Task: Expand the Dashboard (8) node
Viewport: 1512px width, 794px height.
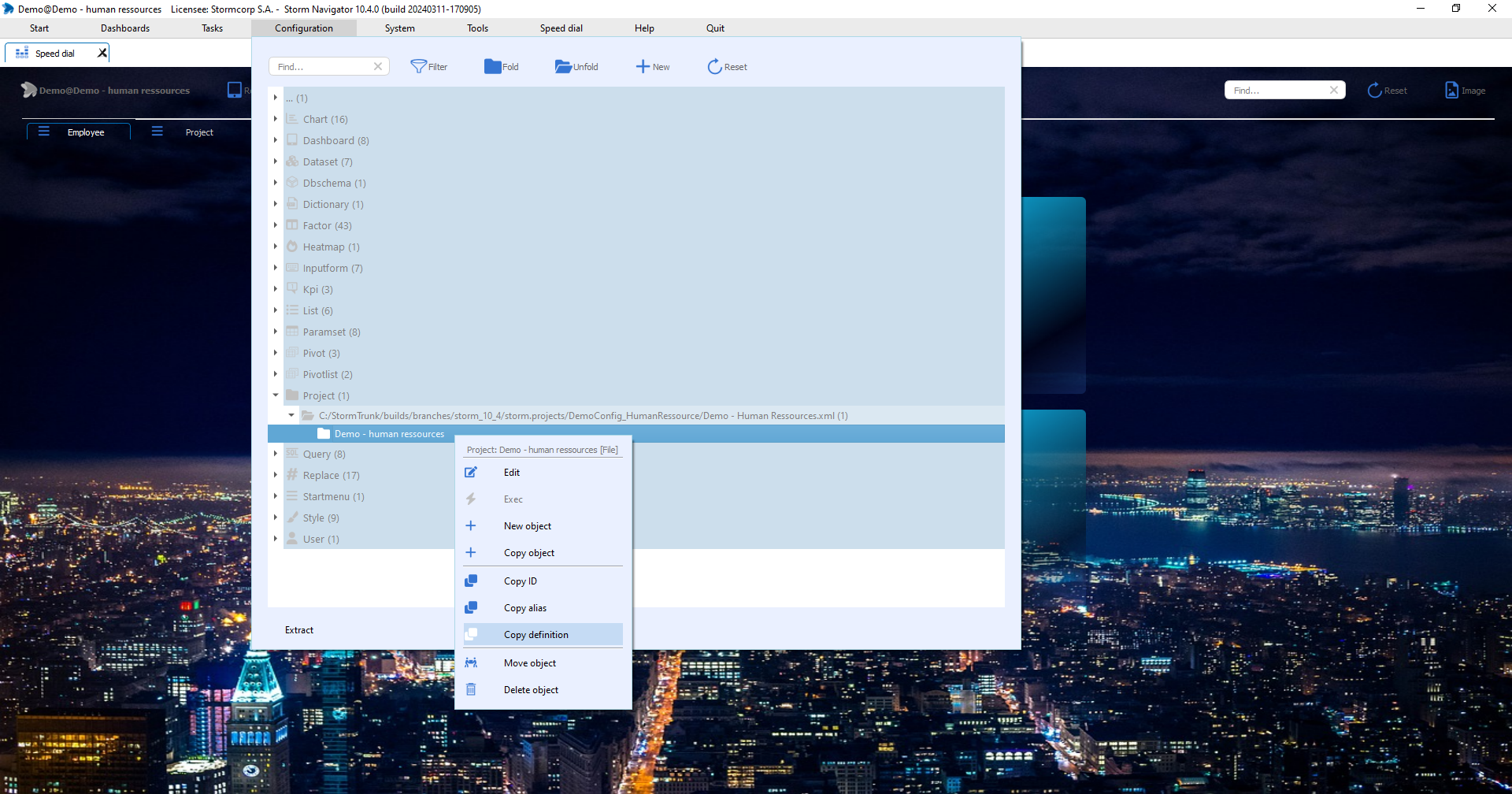Action: pyautogui.click(x=276, y=140)
